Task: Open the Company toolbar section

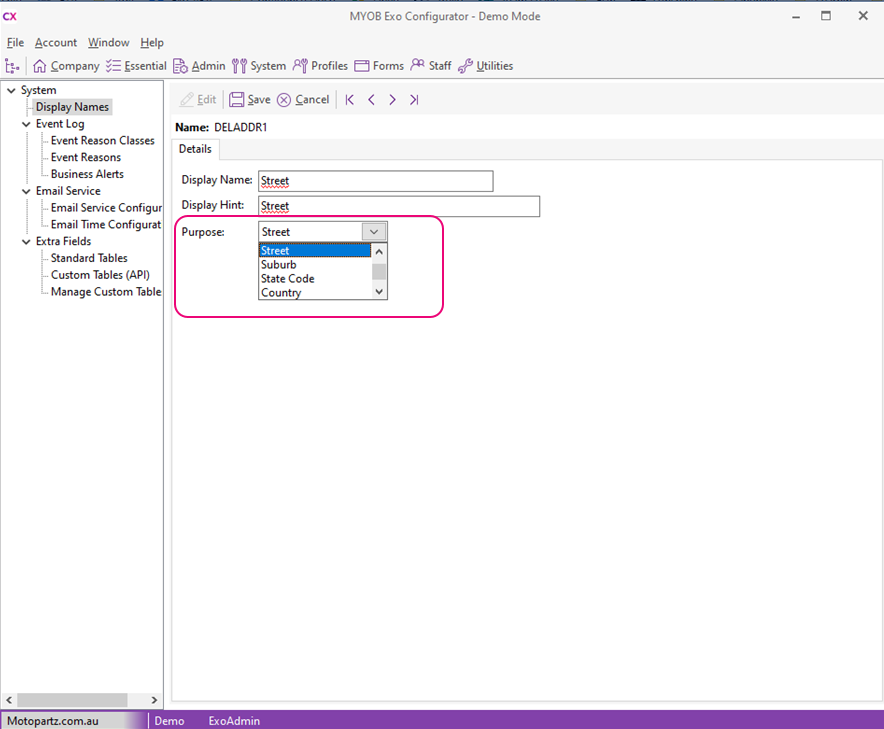Action: click(66, 66)
